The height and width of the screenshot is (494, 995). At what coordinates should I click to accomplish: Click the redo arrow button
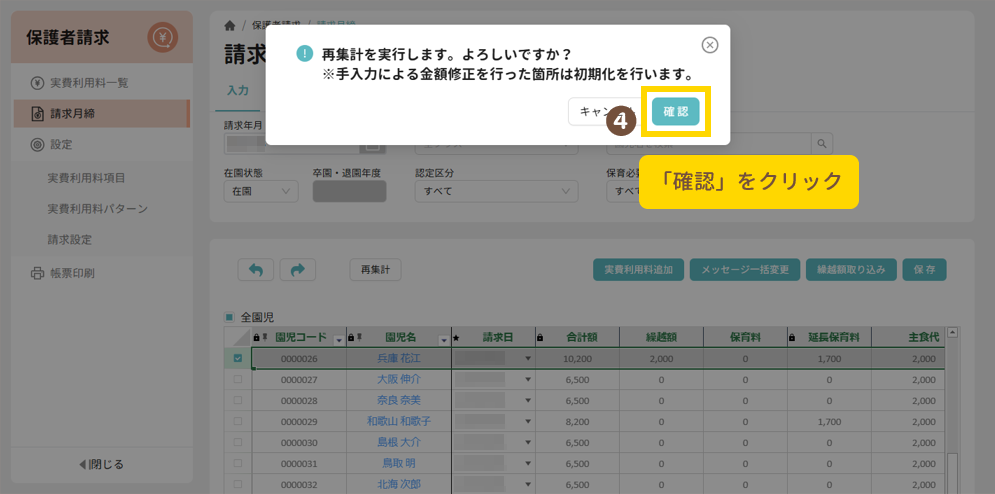point(297,269)
